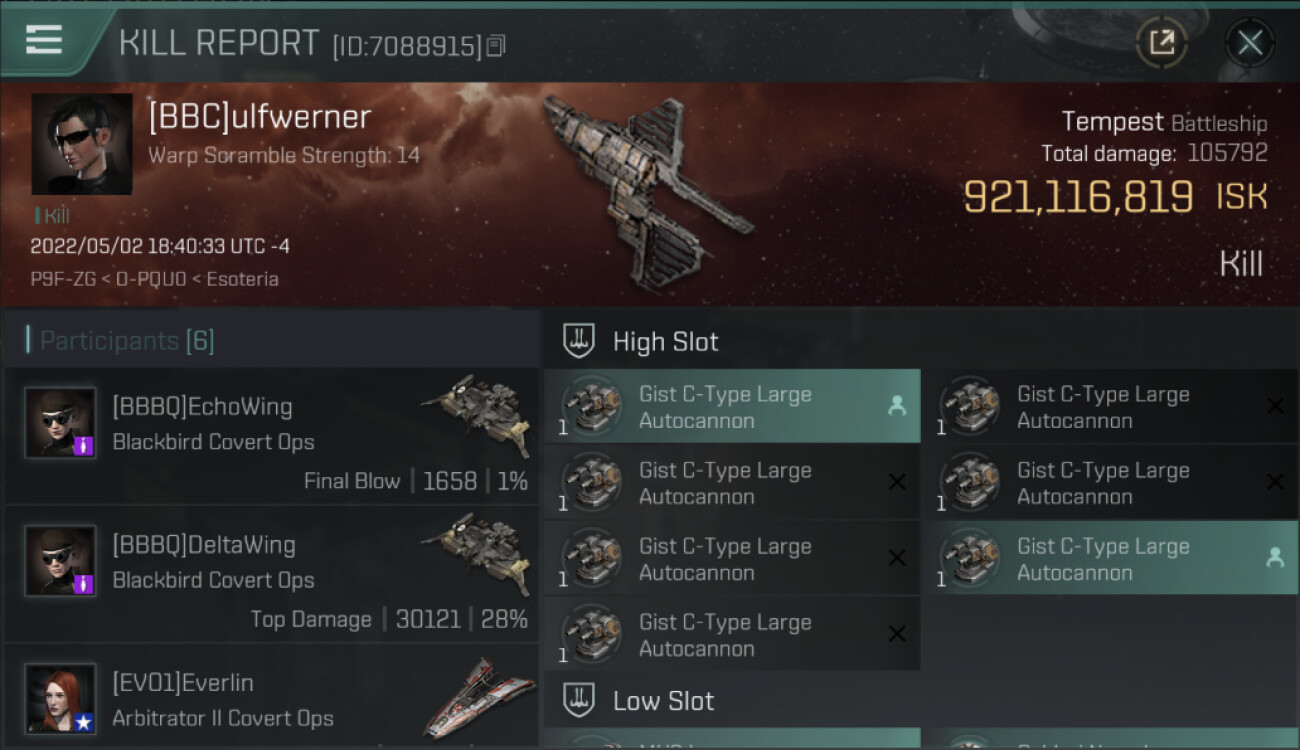Click the High Slot section icon
Image resolution: width=1300 pixels, height=750 pixels.
pyautogui.click(x=579, y=341)
